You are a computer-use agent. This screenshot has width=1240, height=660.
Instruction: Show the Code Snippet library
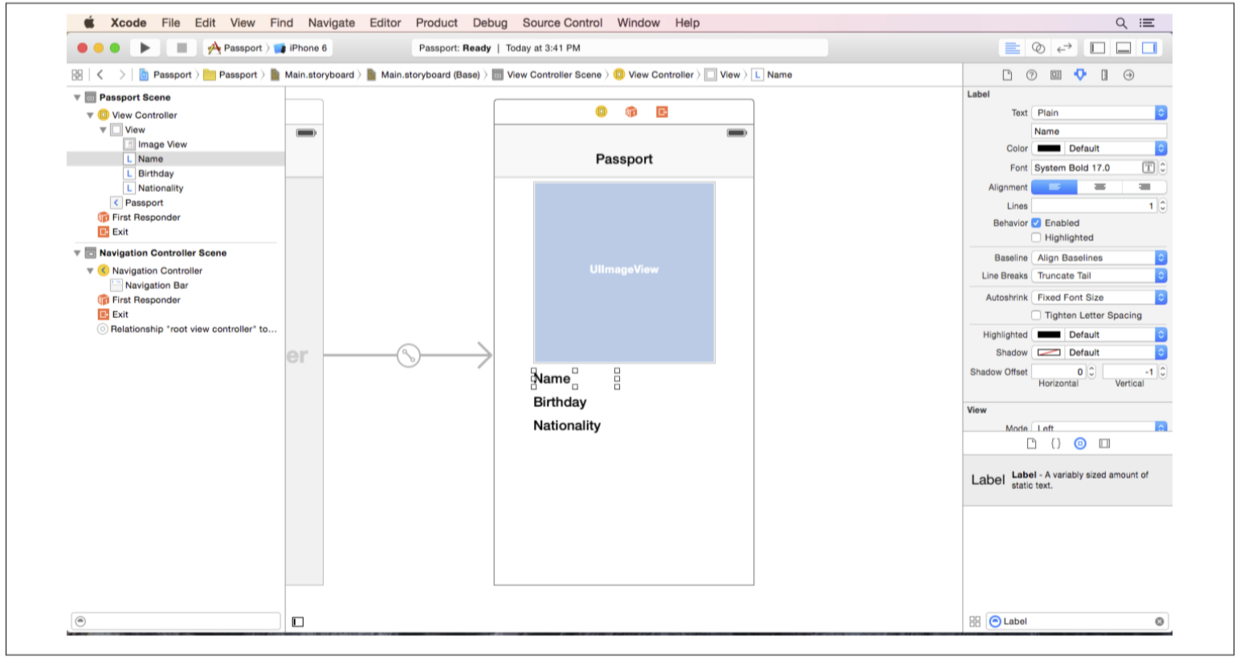[1055, 443]
